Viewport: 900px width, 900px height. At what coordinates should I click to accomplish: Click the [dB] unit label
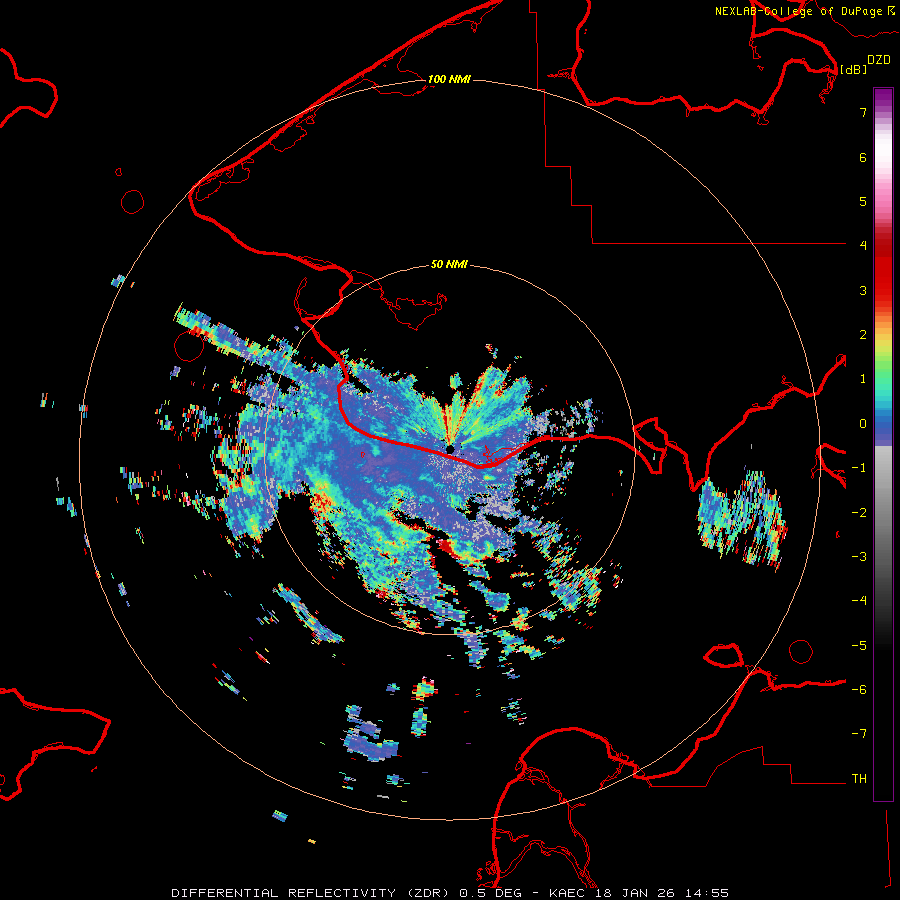(x=854, y=69)
